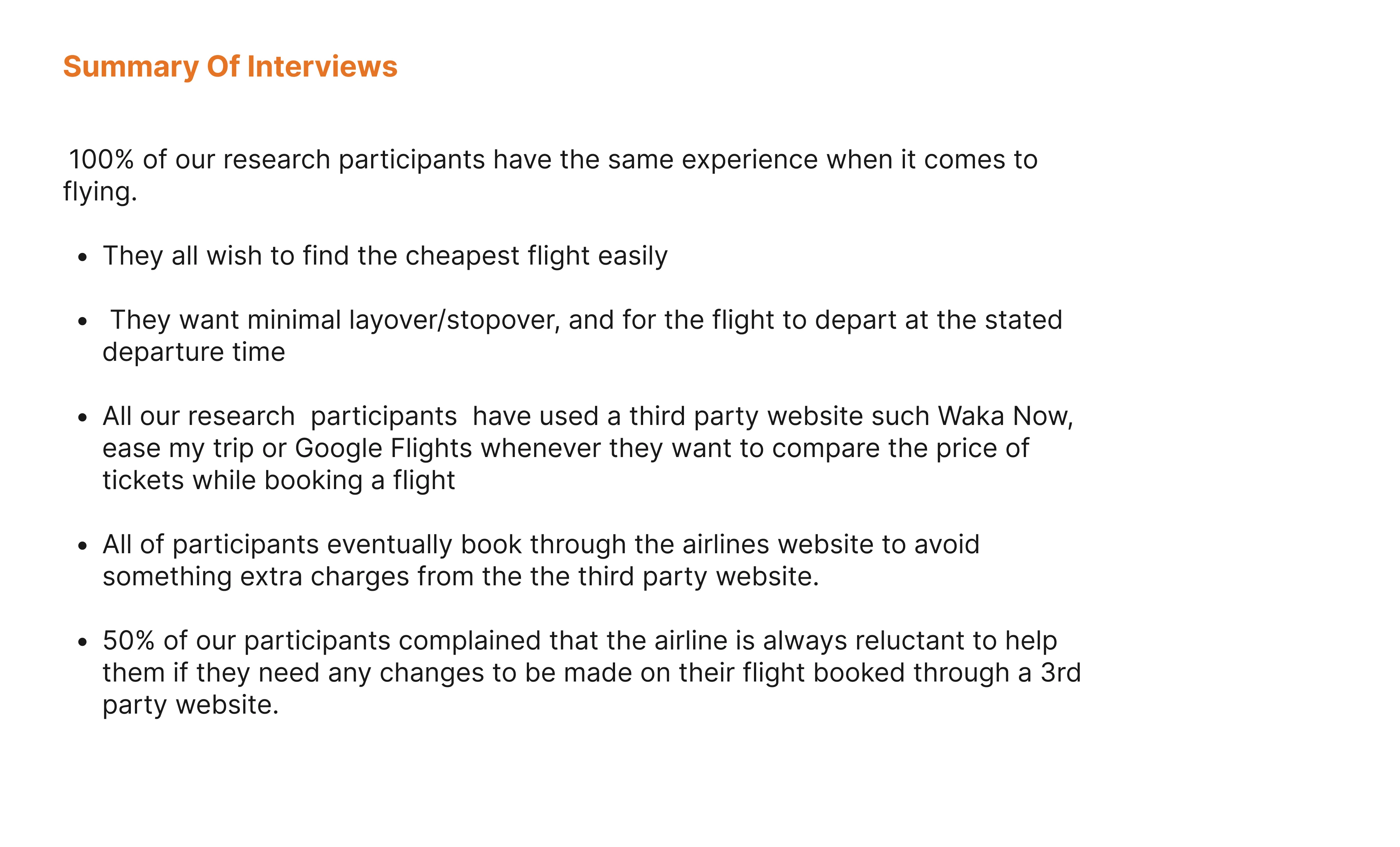Click the "3rd" text in the last bullet
1400x847 pixels.
[x=1060, y=673]
